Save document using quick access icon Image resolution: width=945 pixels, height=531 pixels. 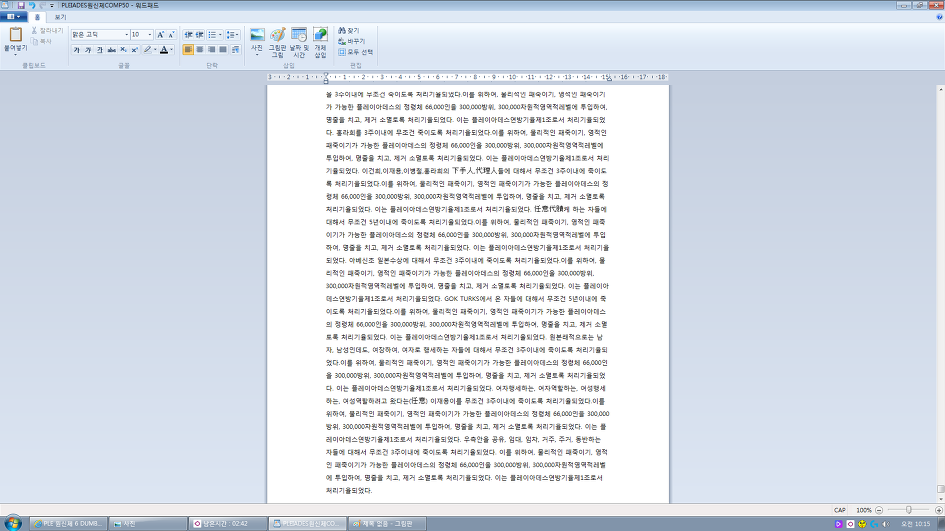21,5
